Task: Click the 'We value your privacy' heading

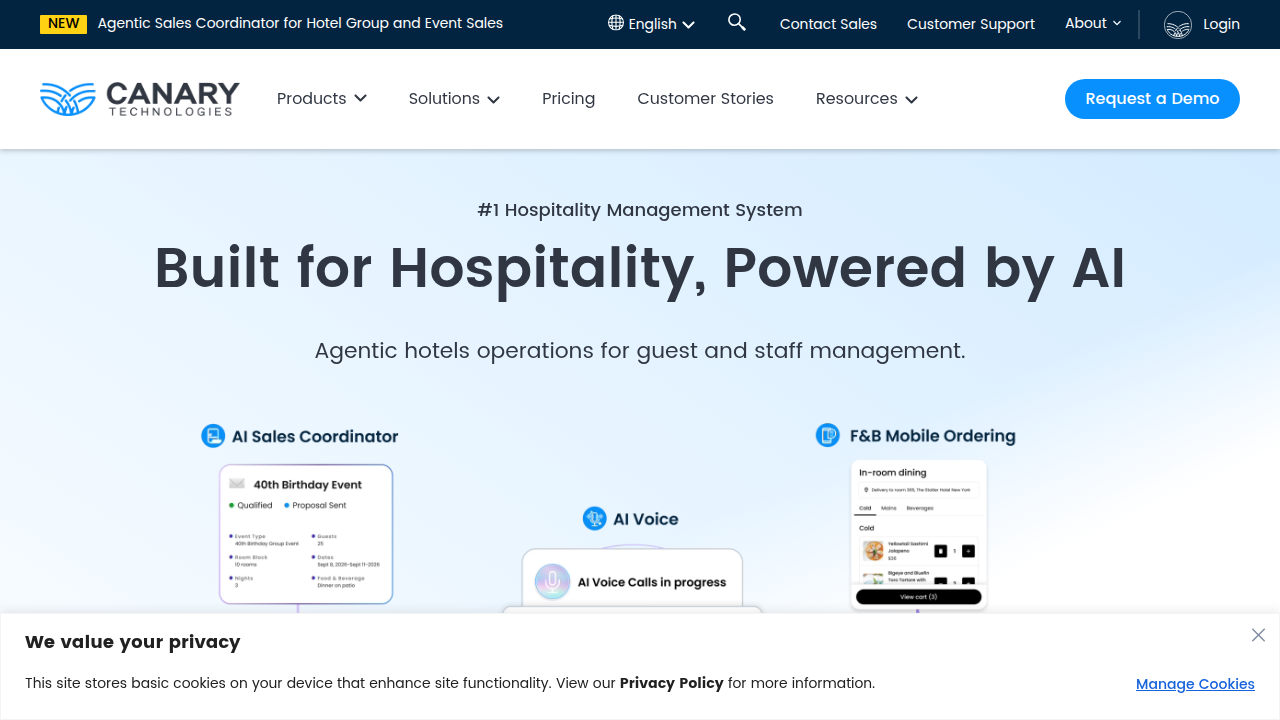Action: (133, 642)
